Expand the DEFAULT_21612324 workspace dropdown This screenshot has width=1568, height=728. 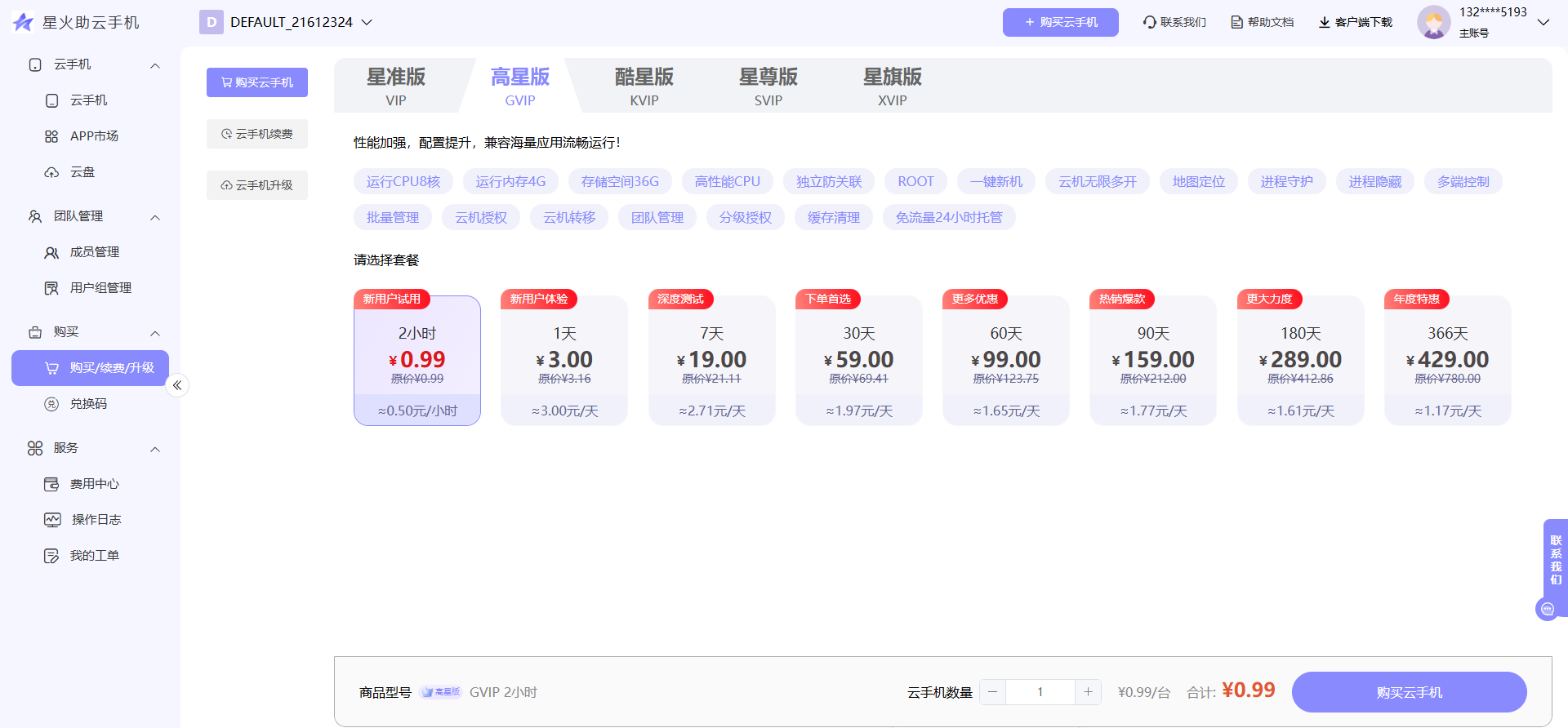coord(367,22)
